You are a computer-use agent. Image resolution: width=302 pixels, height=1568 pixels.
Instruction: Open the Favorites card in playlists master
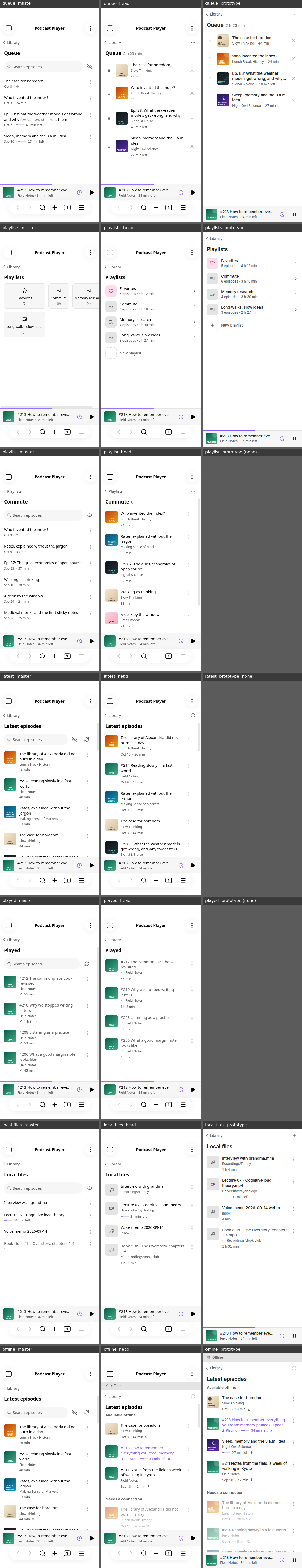click(24, 295)
